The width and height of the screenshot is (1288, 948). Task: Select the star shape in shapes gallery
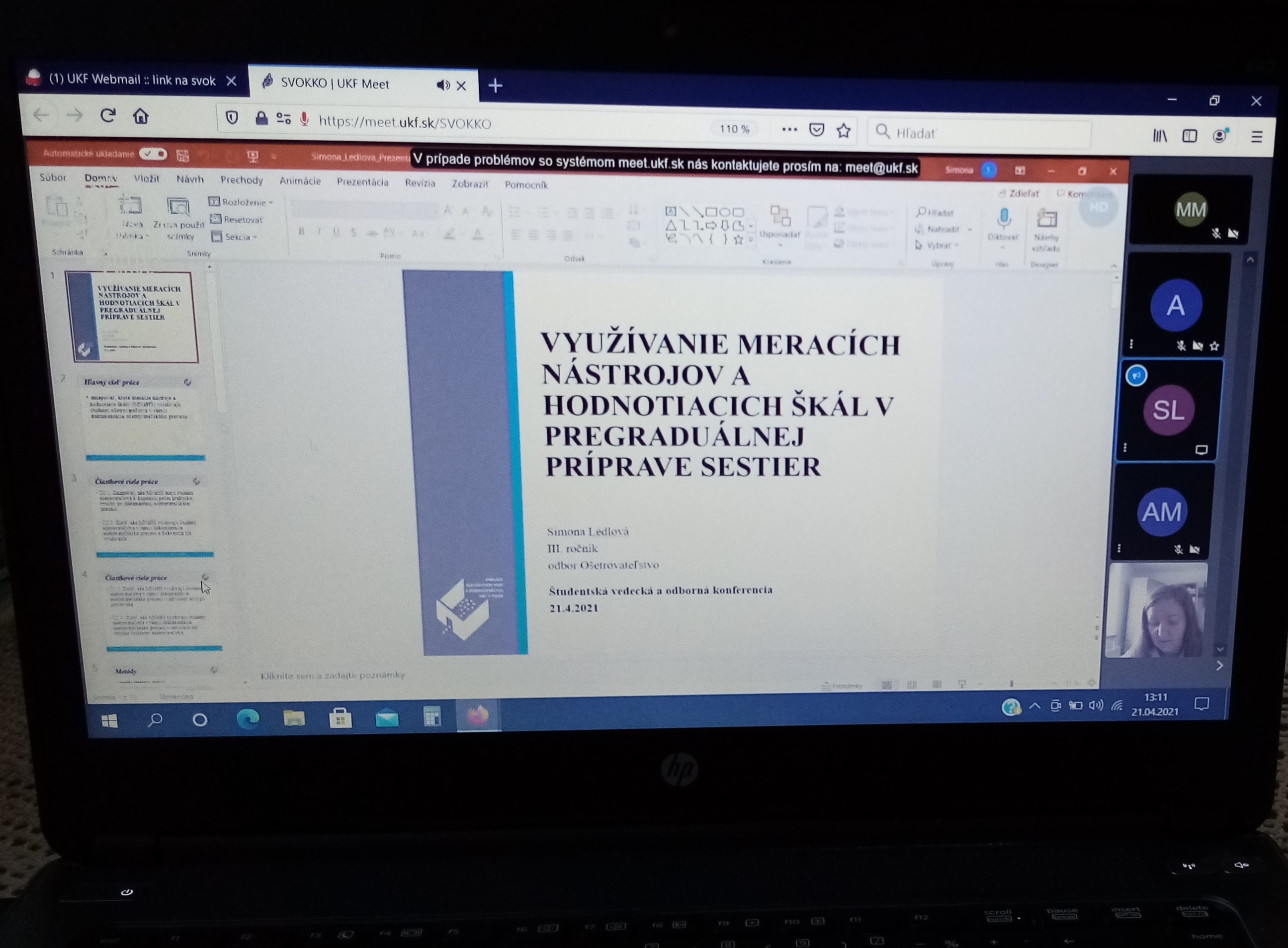(738, 239)
